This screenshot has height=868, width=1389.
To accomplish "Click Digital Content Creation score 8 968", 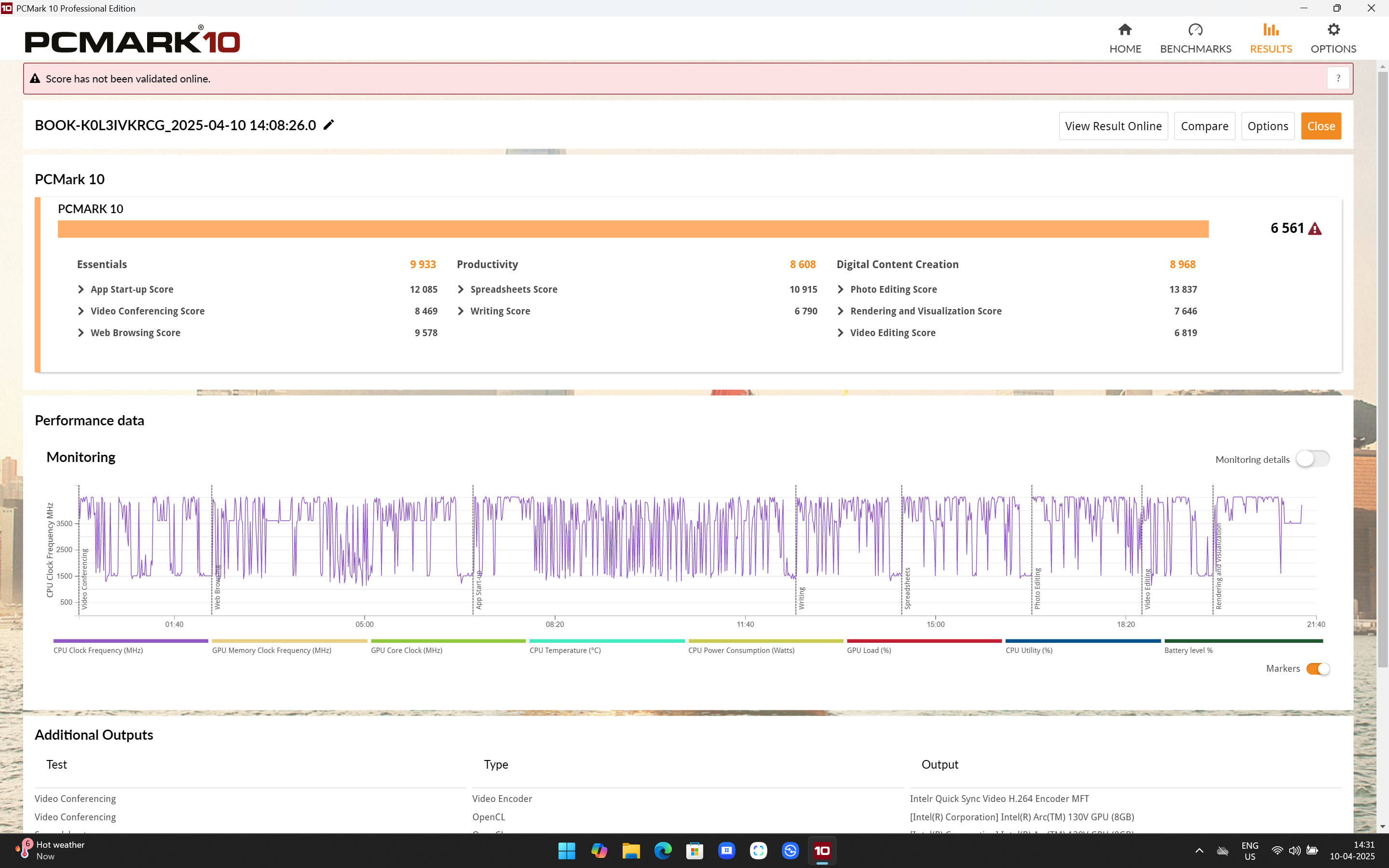I will (1183, 264).
